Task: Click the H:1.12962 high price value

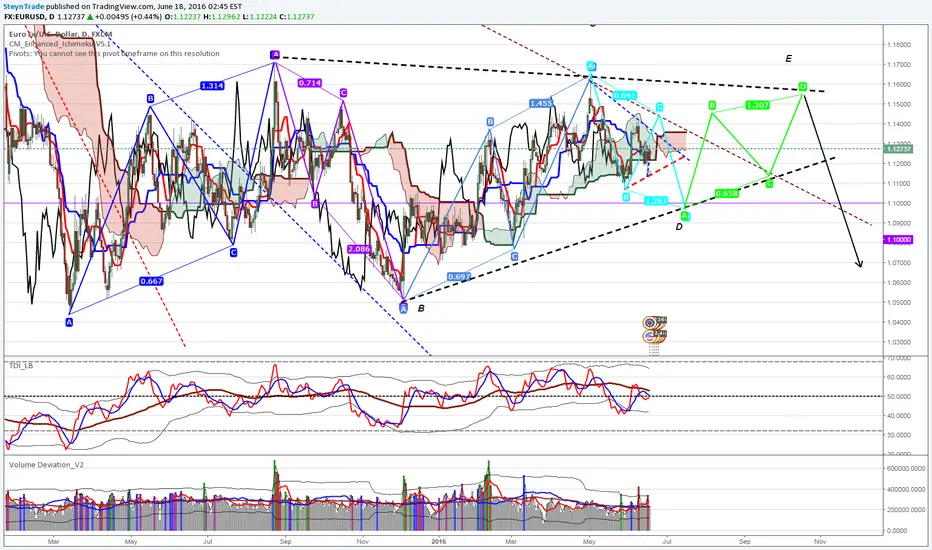Action: pos(221,17)
